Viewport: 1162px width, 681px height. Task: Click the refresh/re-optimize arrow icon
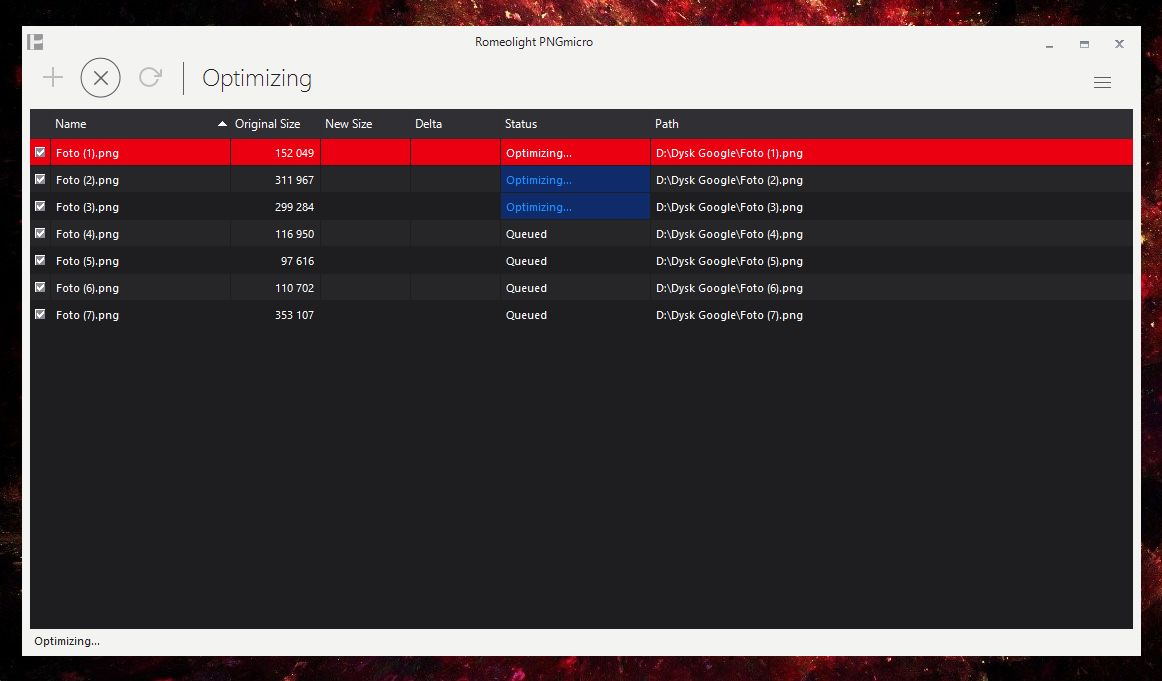(150, 77)
